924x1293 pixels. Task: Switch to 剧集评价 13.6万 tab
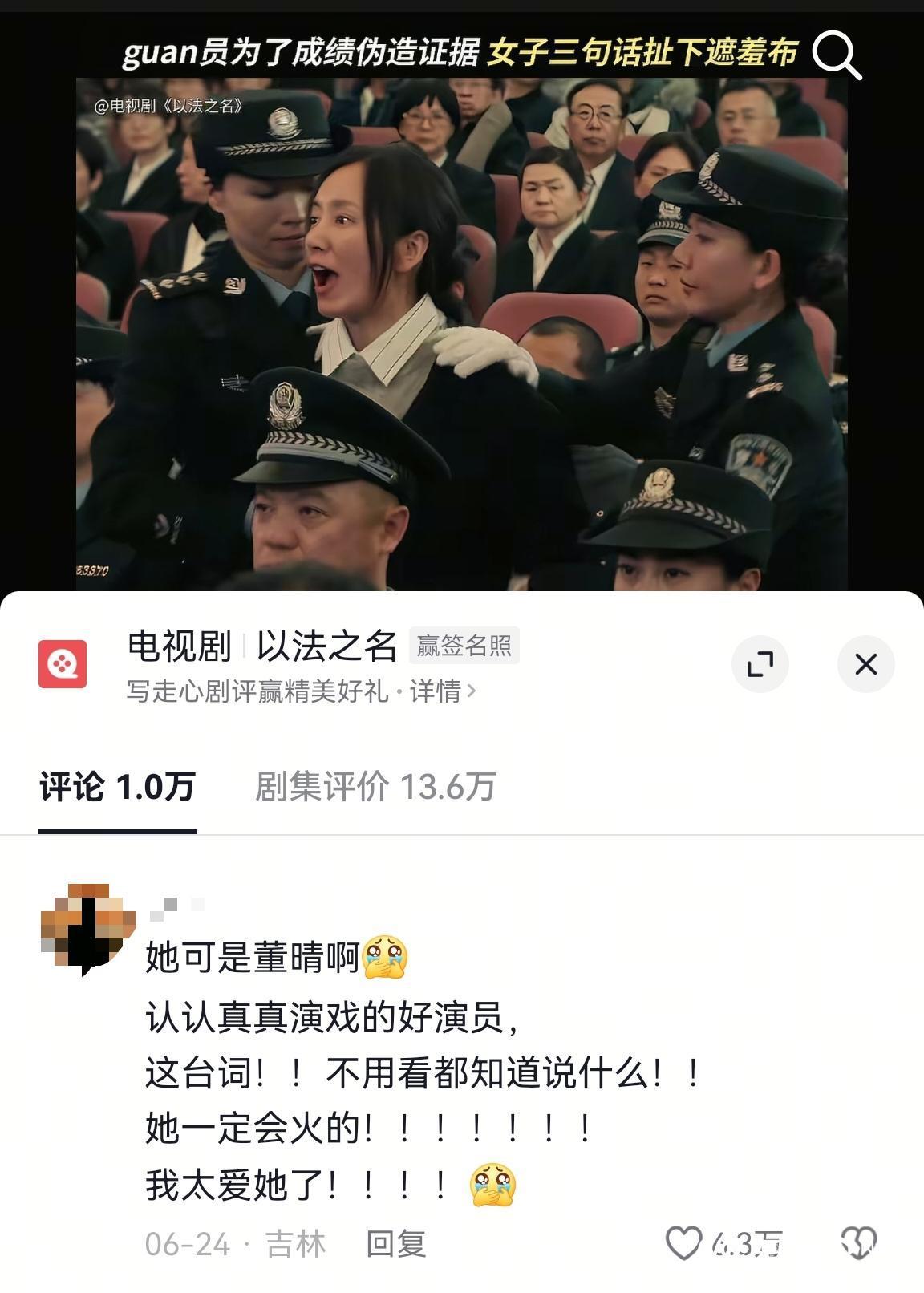(375, 787)
